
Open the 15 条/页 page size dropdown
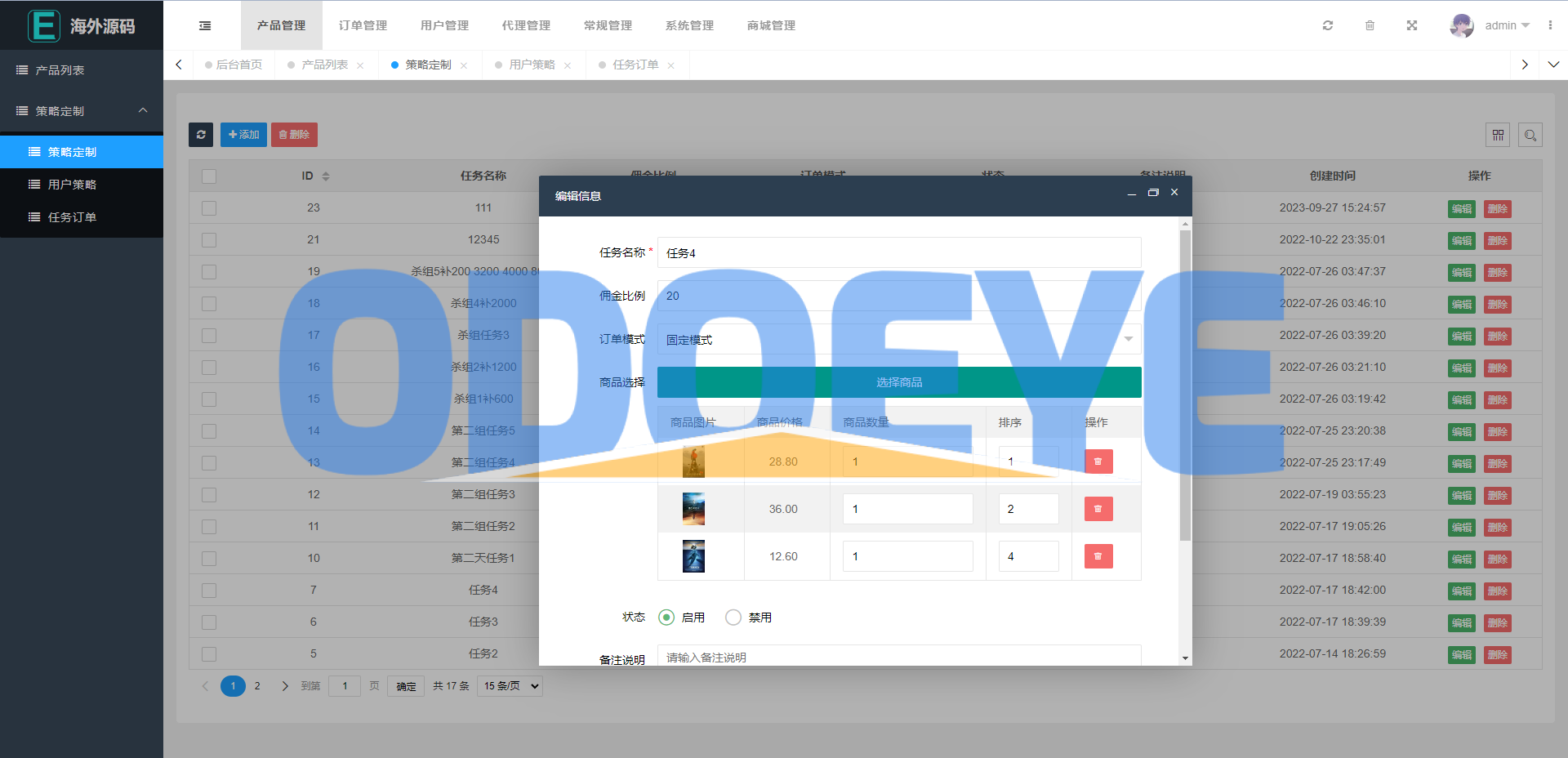click(x=510, y=686)
